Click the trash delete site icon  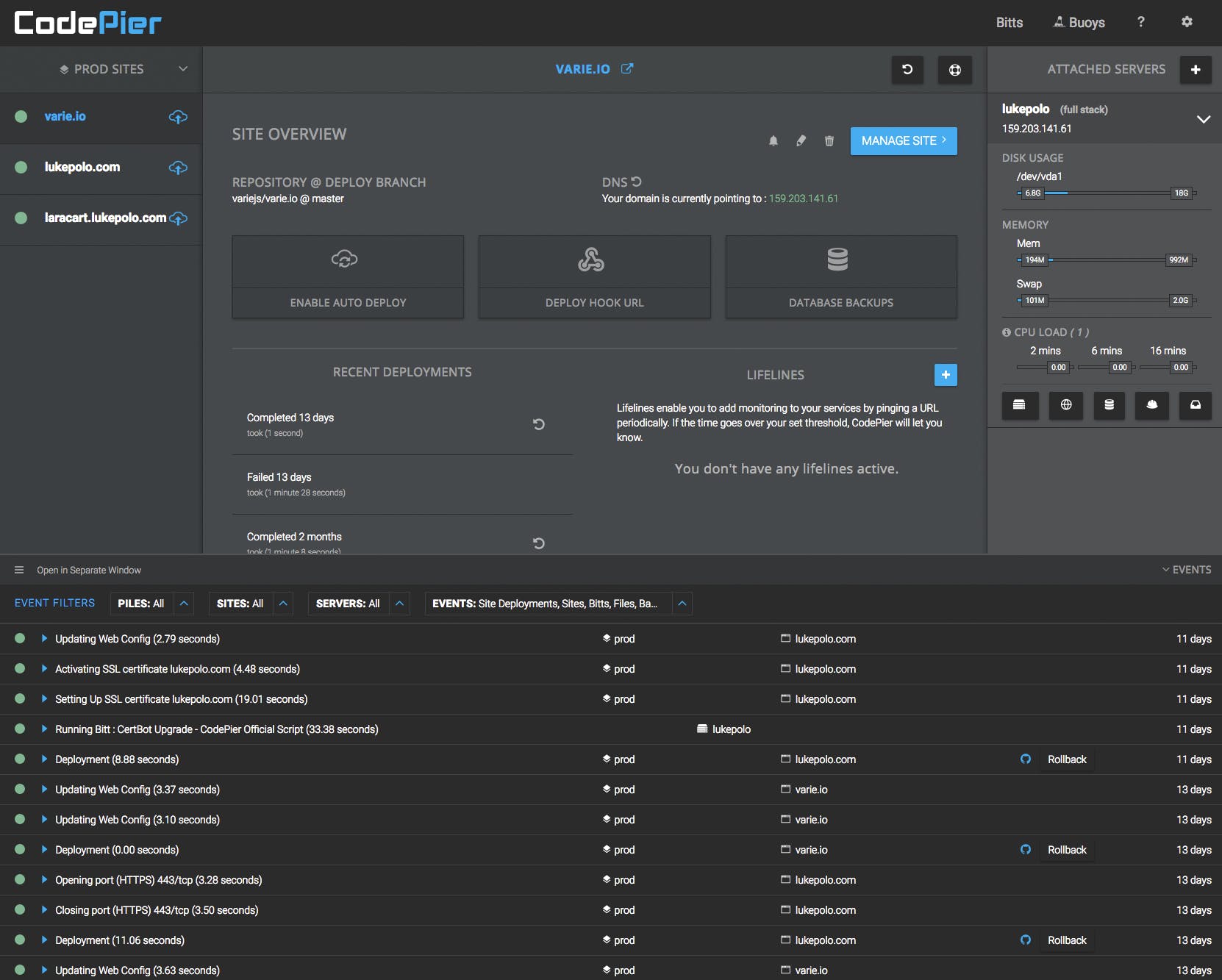point(829,141)
